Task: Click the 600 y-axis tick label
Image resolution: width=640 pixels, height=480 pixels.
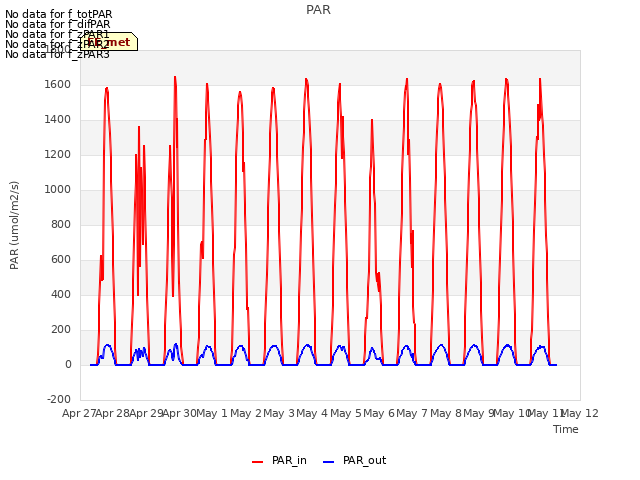Action: (61, 260)
